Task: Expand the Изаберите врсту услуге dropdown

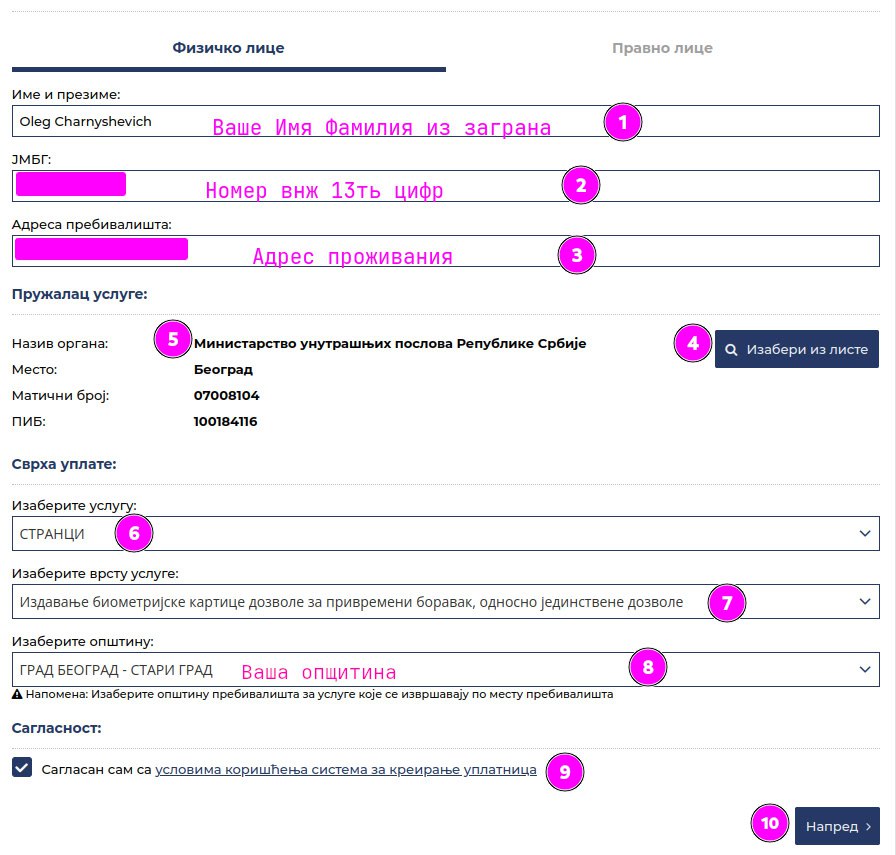Action: click(x=446, y=602)
